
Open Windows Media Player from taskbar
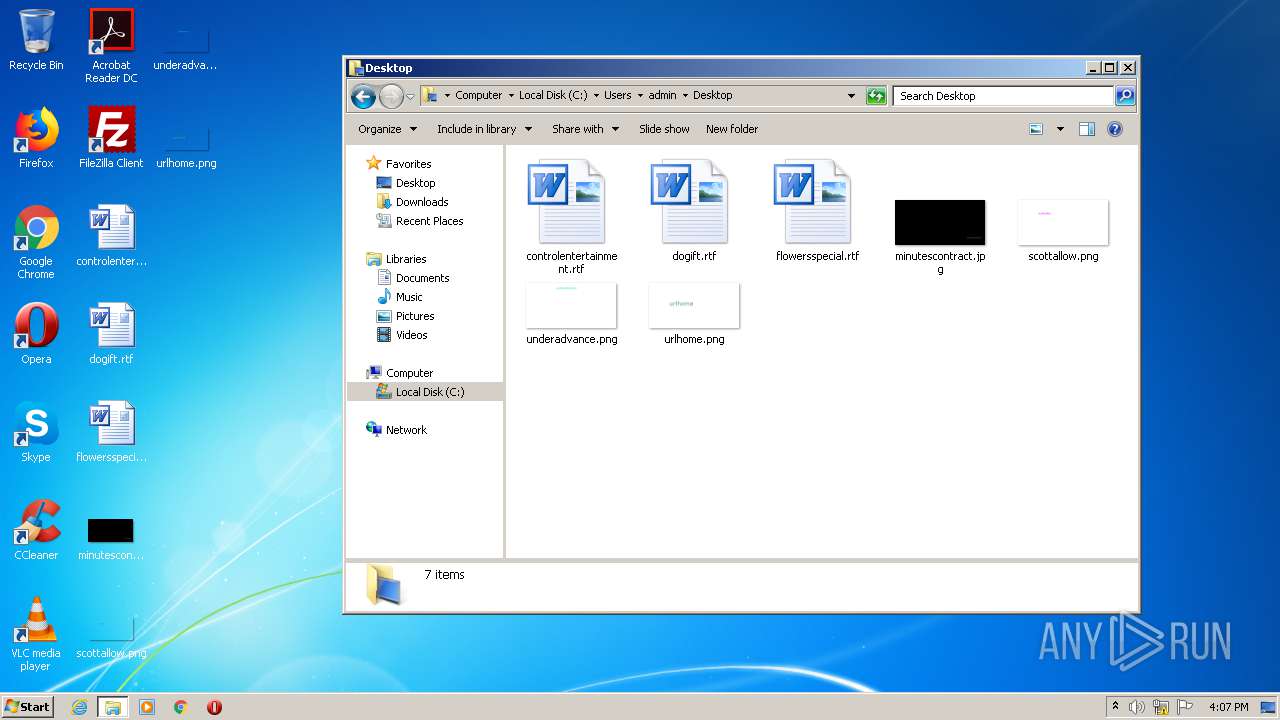147,707
